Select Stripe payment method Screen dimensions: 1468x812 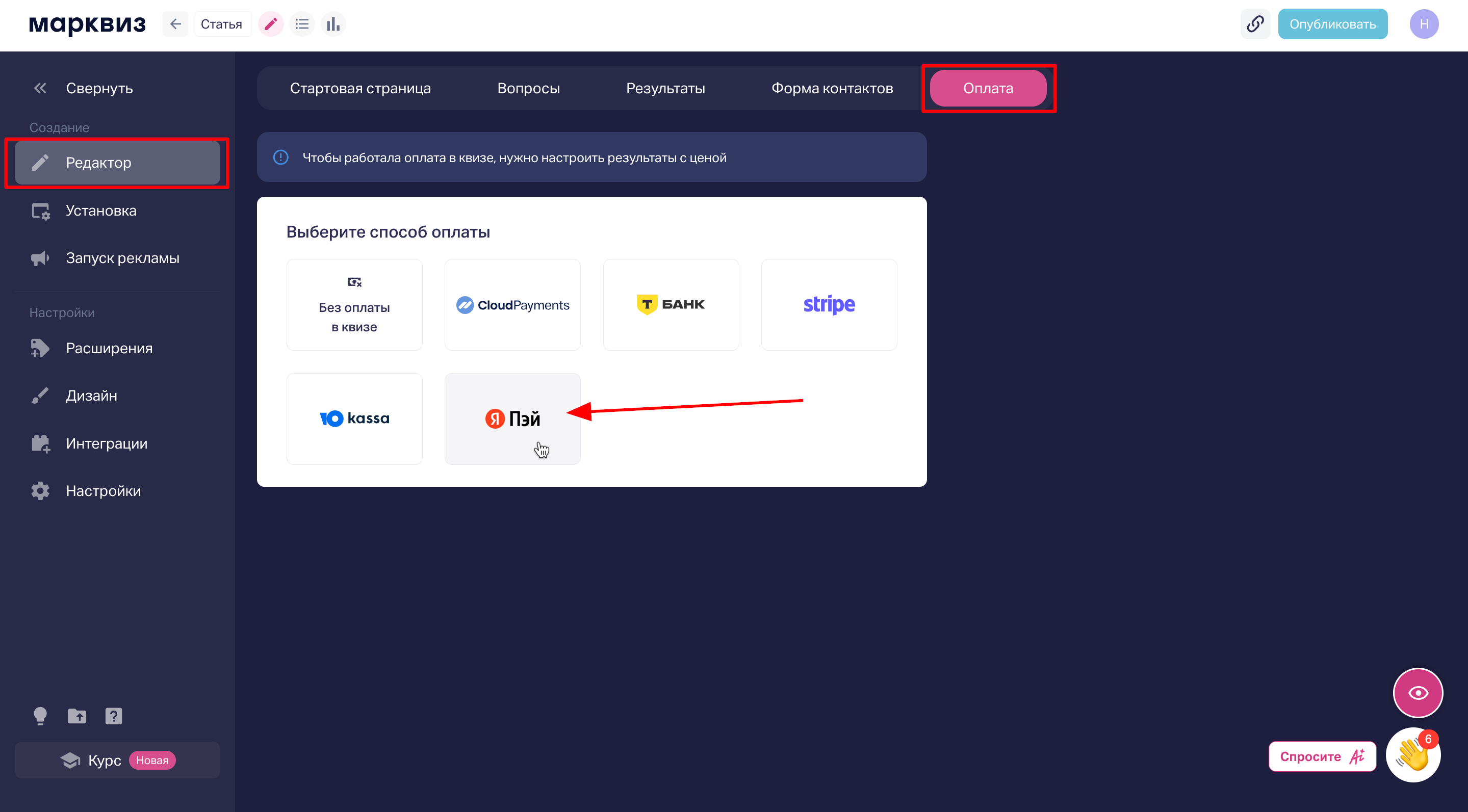click(x=829, y=305)
